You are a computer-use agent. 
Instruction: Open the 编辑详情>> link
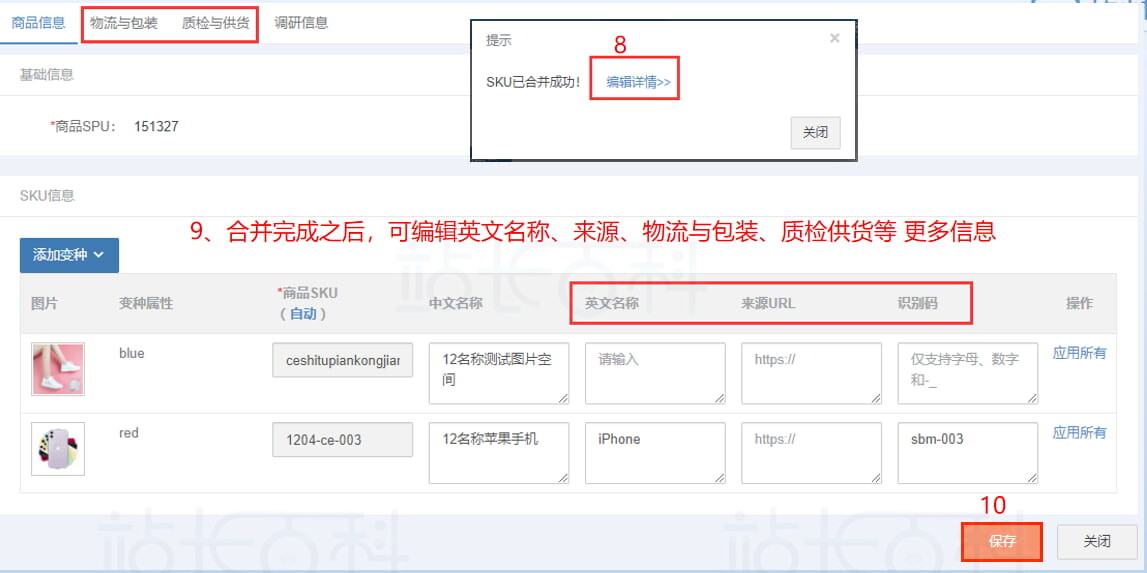(x=639, y=82)
